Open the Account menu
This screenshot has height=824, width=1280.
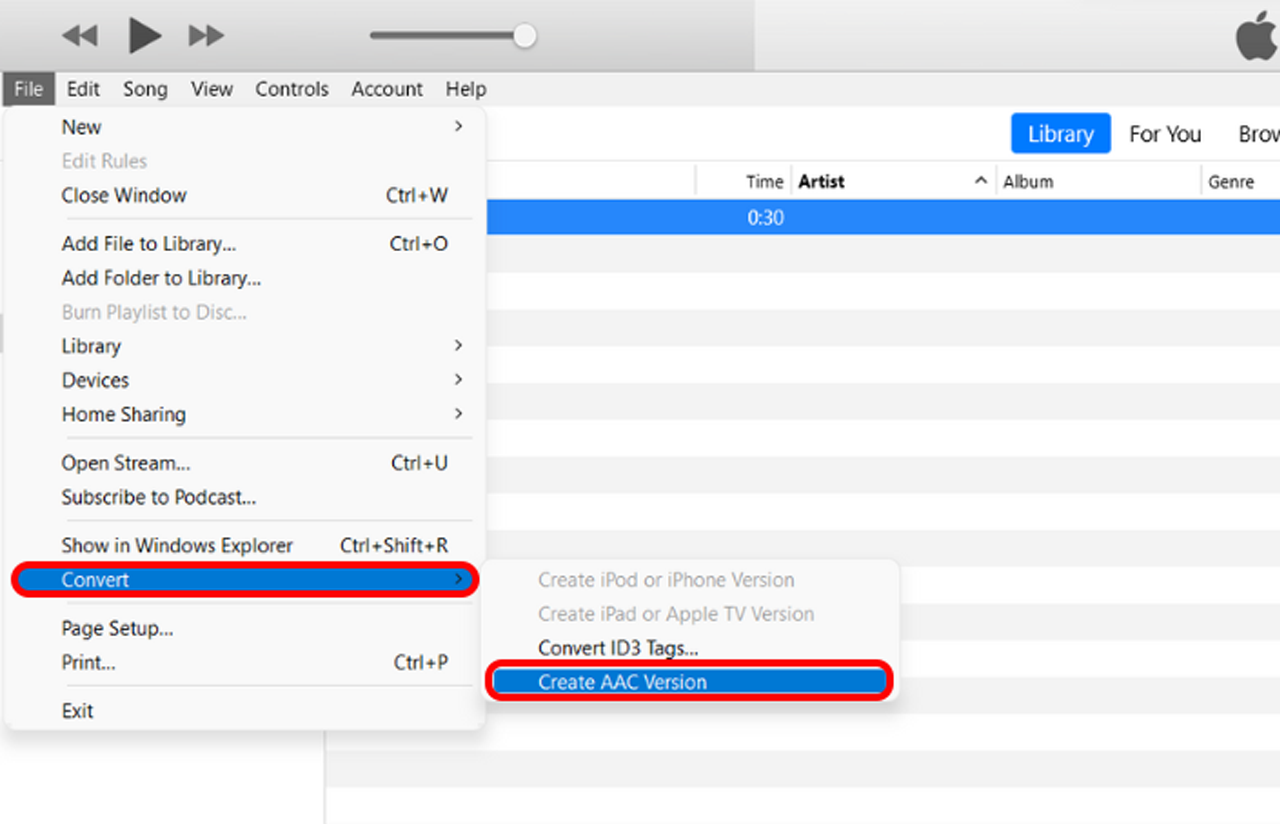[x=387, y=89]
